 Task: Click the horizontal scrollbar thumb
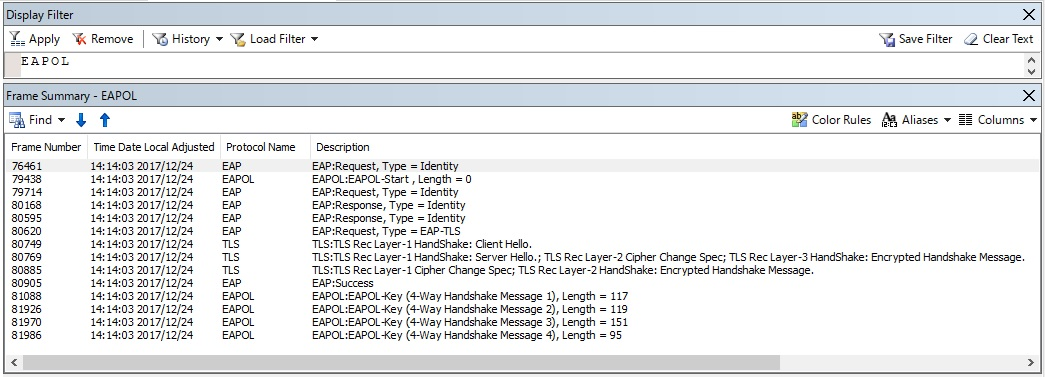(401, 362)
